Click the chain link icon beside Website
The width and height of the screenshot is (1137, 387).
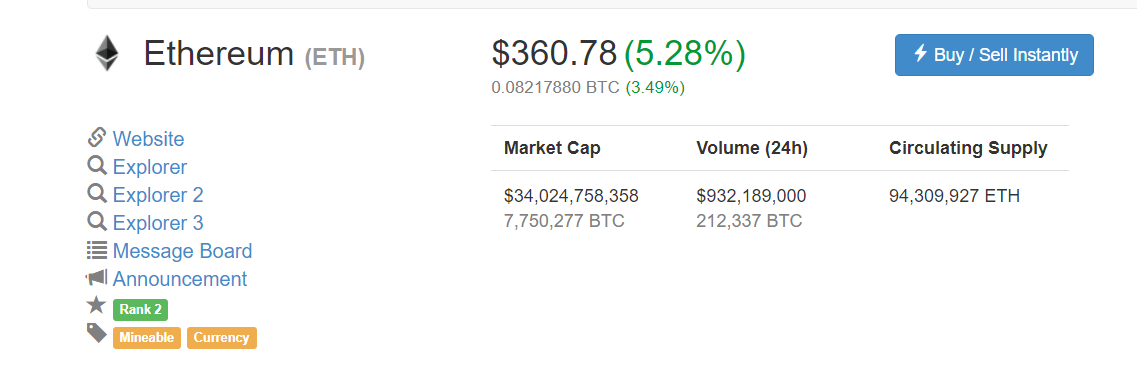pyautogui.click(x=96, y=137)
